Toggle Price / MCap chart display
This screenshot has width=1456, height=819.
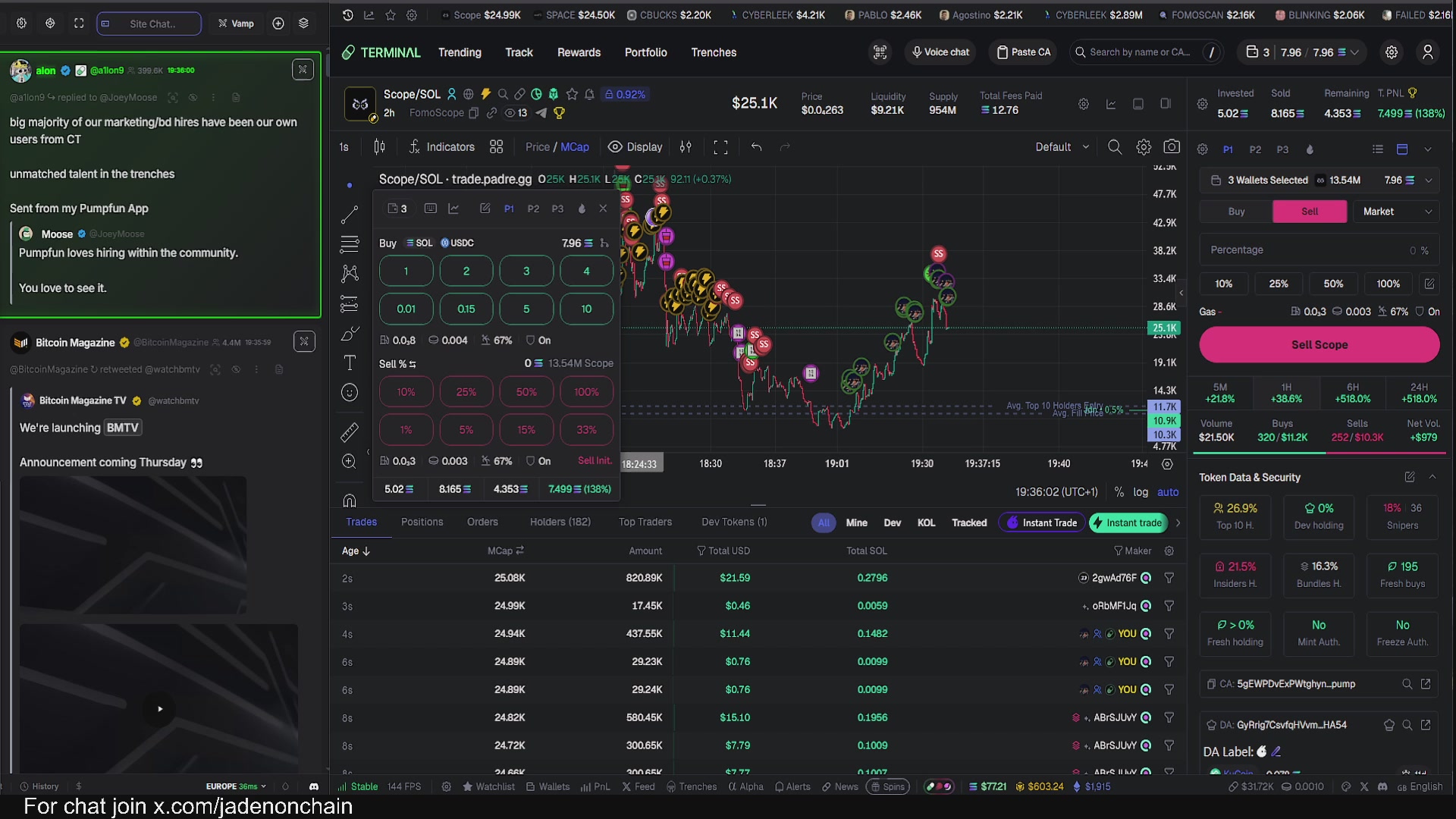557,147
